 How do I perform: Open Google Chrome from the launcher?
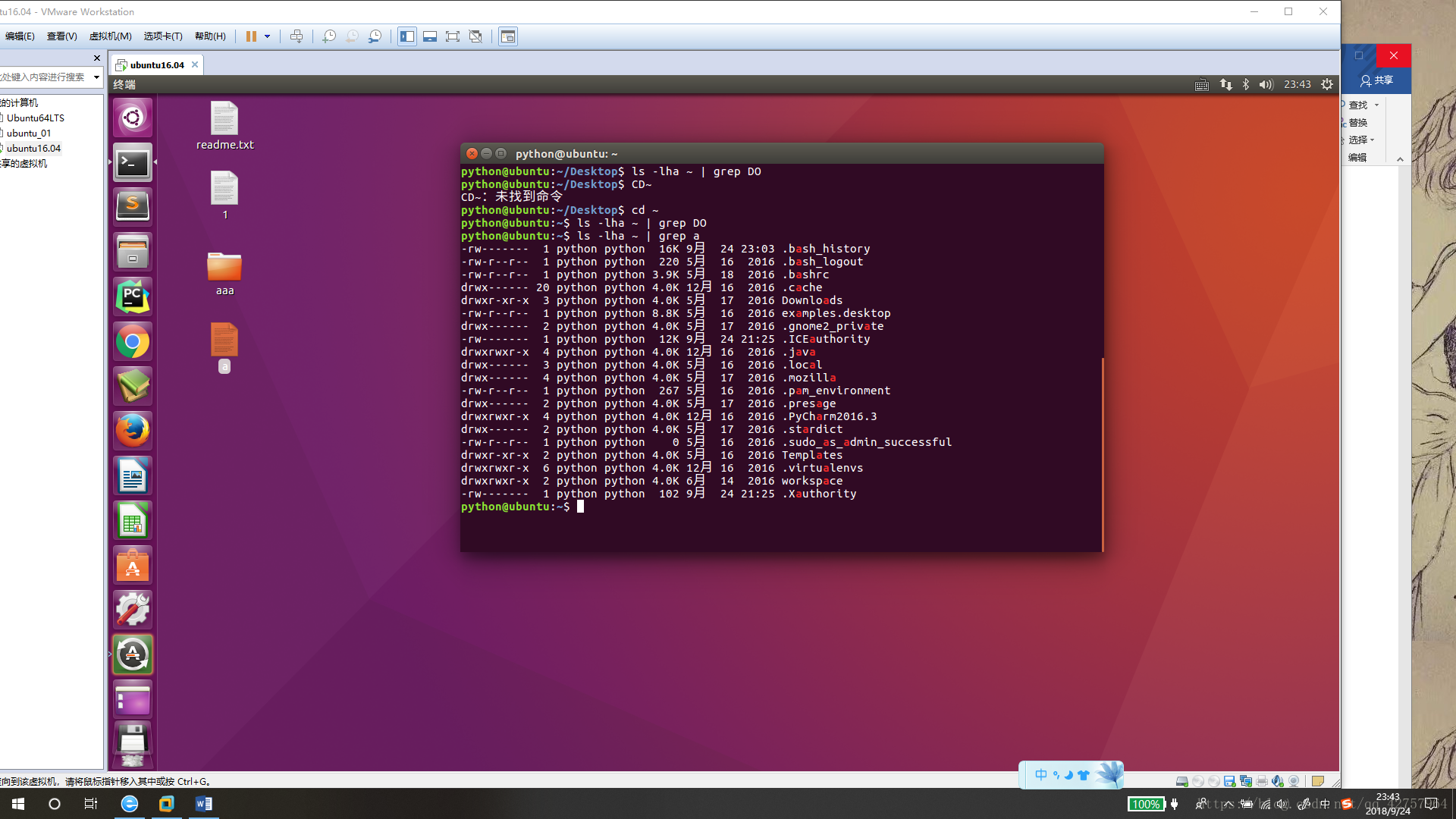coord(133,341)
